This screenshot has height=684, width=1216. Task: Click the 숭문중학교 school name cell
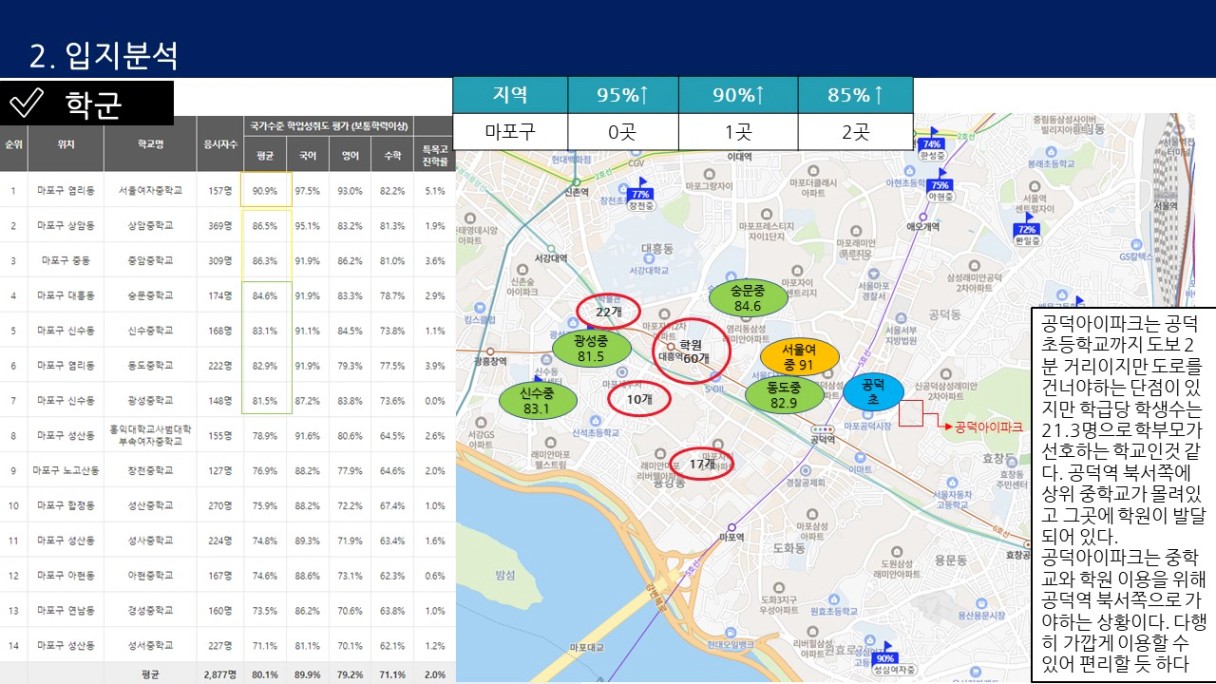click(151, 295)
